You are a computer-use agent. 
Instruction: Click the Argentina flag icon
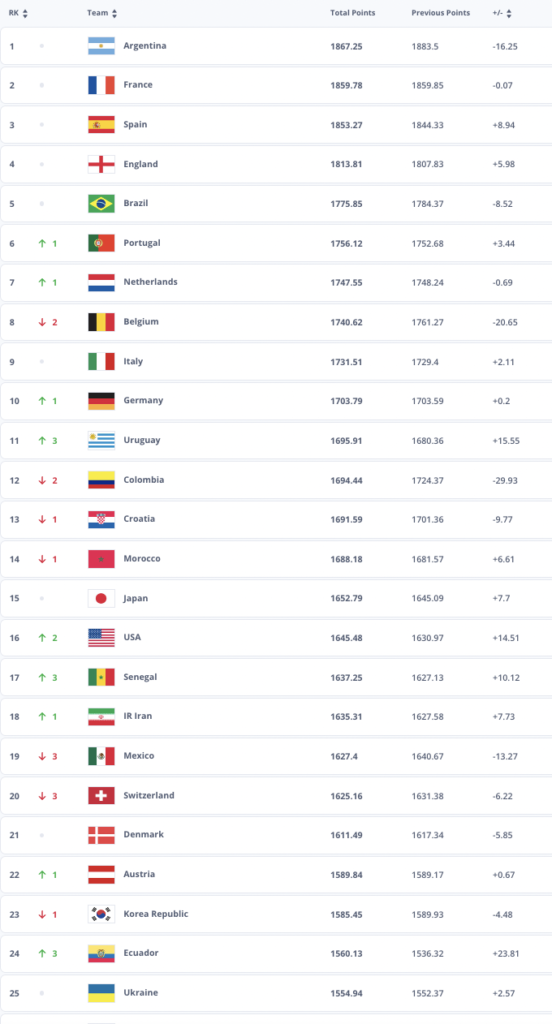pos(101,46)
